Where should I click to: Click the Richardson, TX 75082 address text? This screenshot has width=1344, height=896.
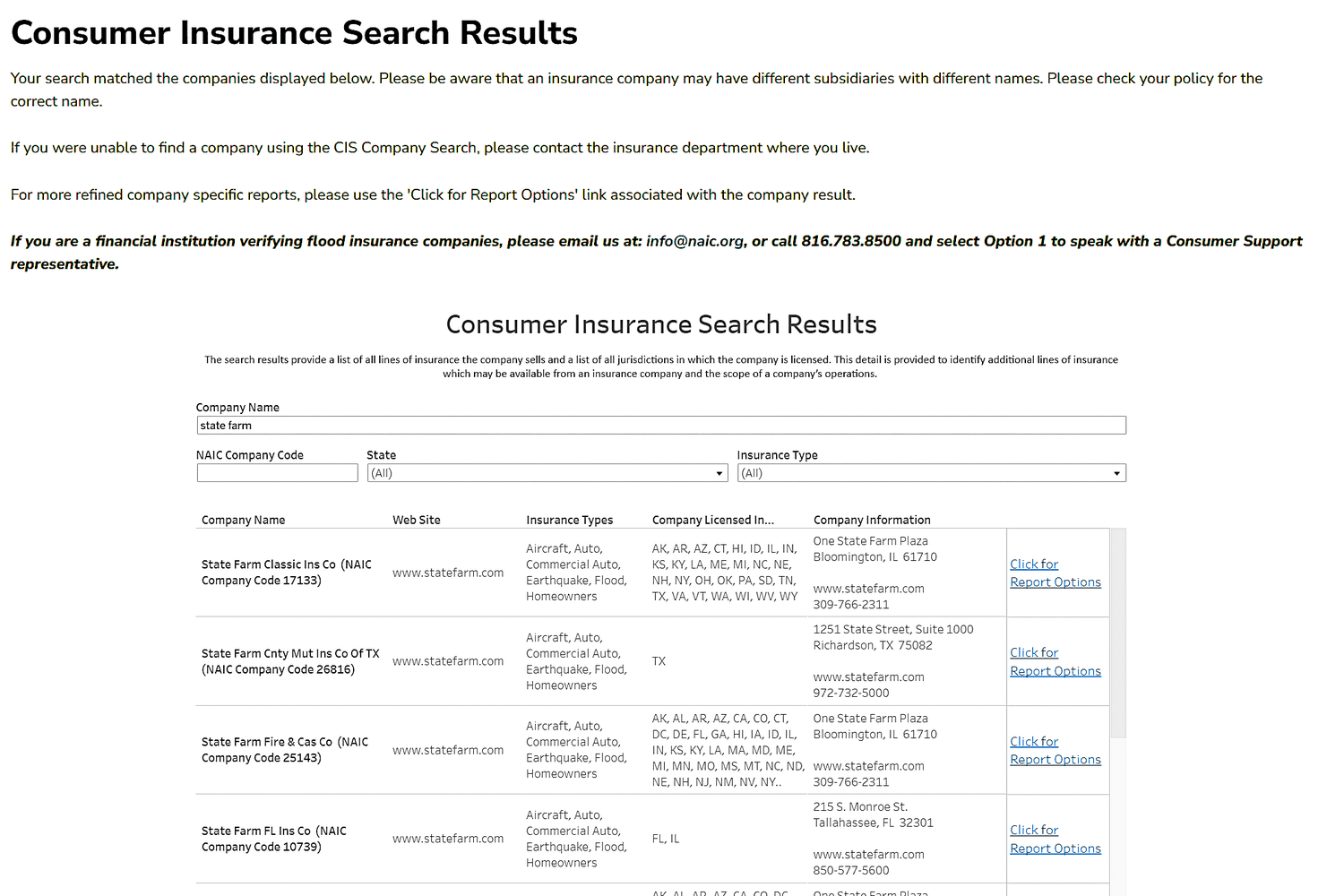[873, 645]
